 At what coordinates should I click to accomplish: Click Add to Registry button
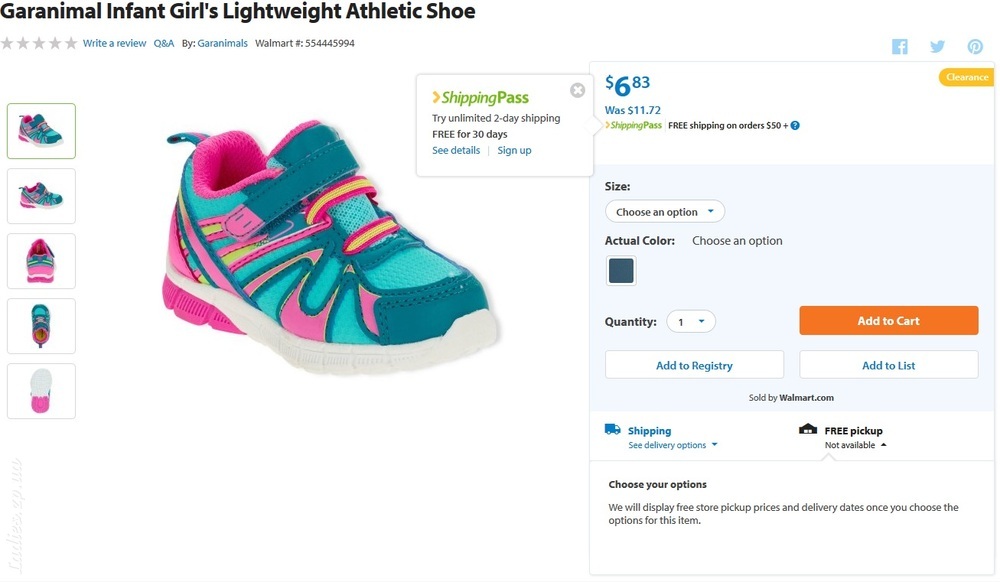click(x=695, y=365)
